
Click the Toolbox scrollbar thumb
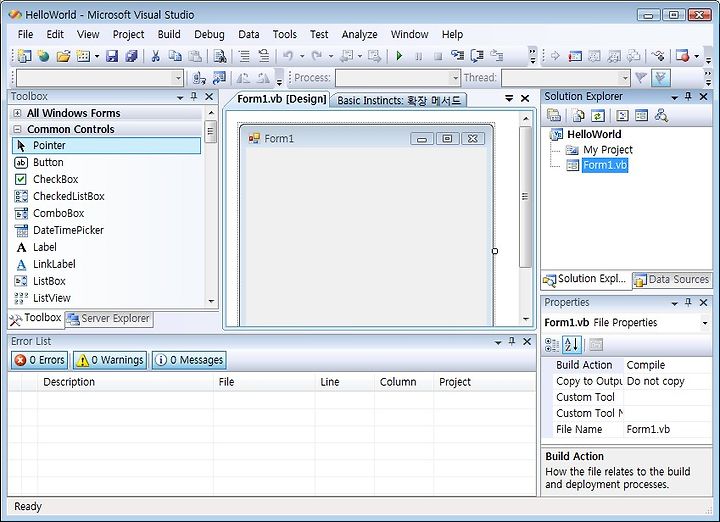[211, 132]
